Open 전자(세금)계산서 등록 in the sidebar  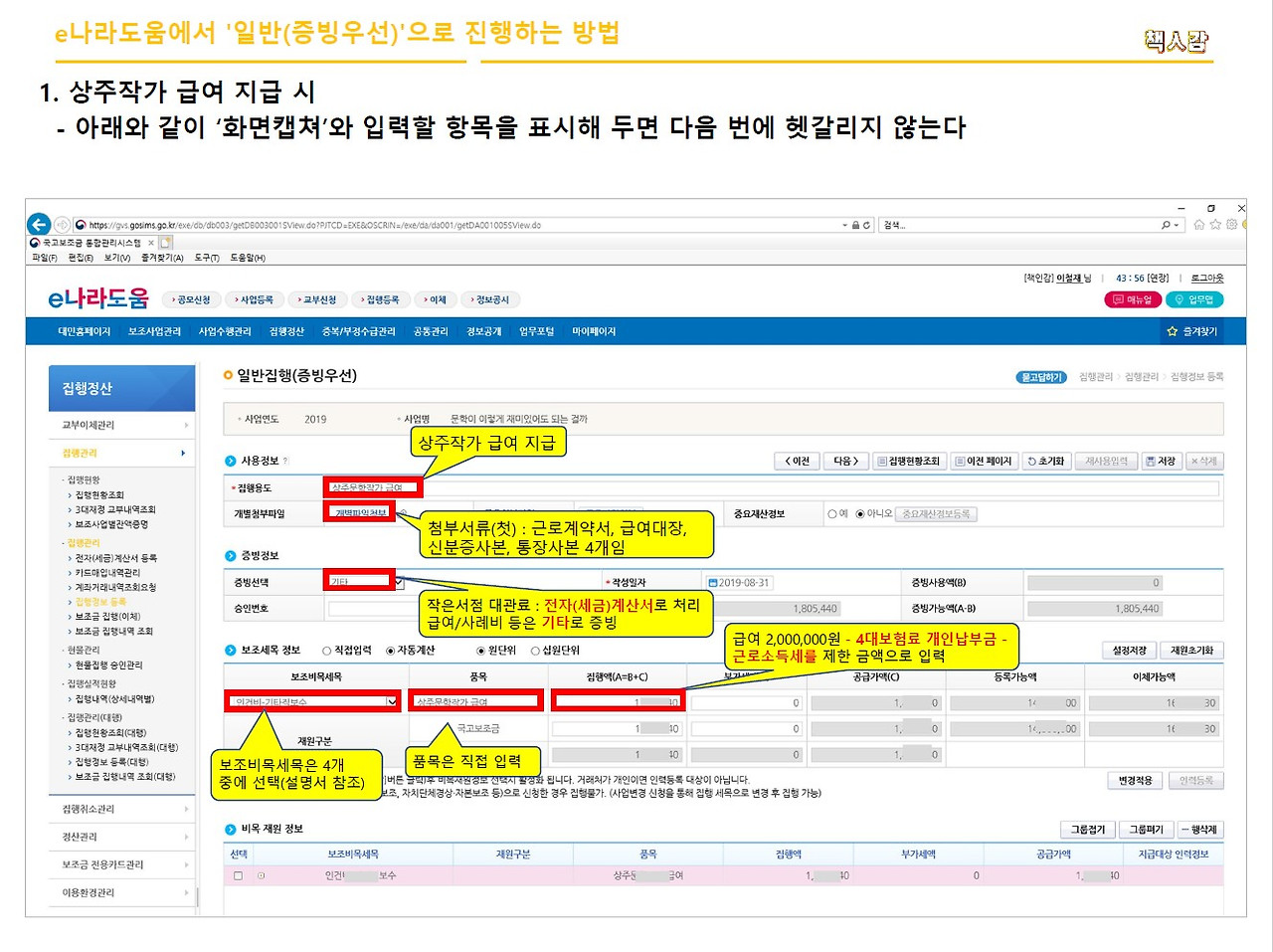[x=116, y=559]
